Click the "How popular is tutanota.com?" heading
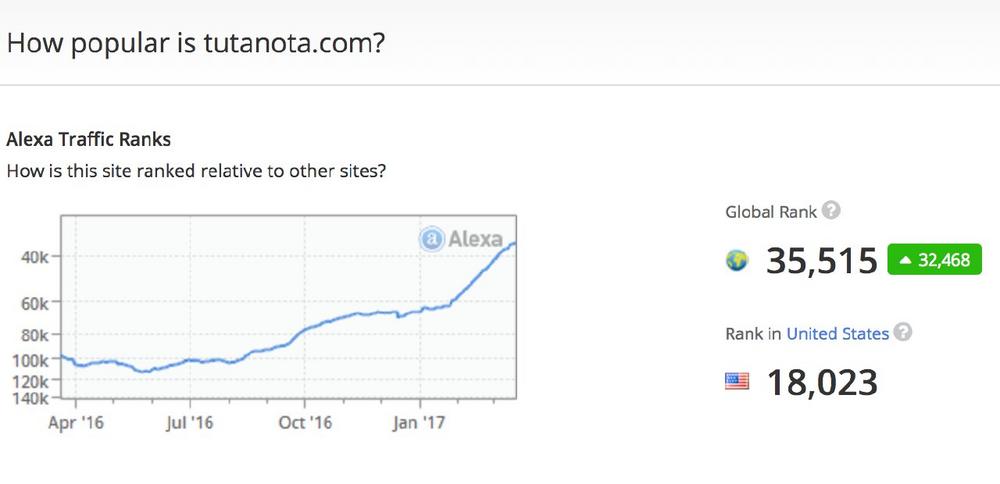The width and height of the screenshot is (1000, 484). click(x=196, y=44)
